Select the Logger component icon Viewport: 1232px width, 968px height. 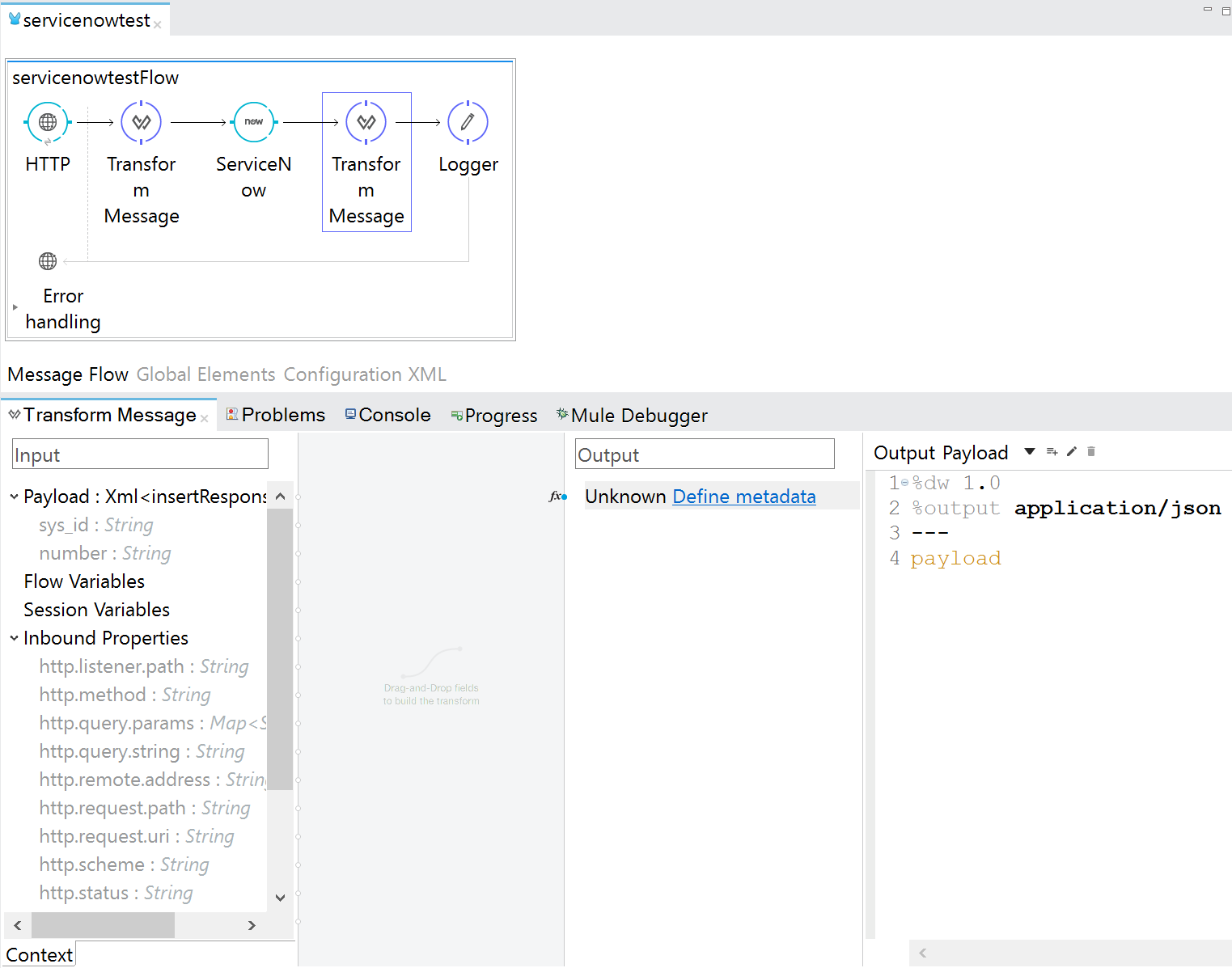[x=468, y=123]
